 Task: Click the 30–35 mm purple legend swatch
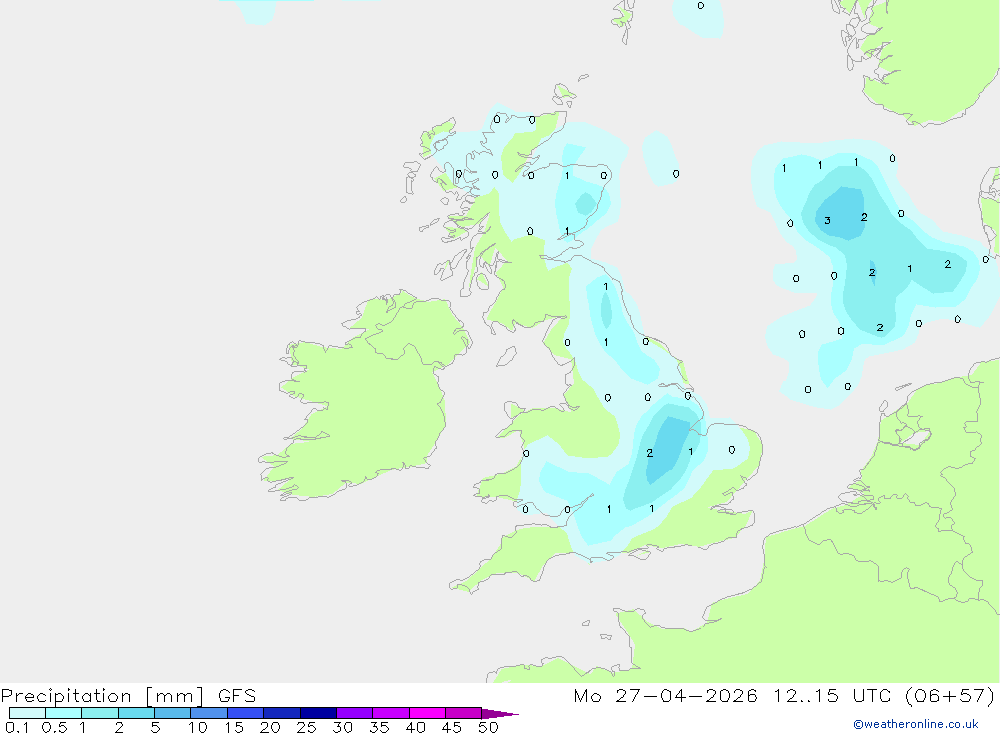354,713
